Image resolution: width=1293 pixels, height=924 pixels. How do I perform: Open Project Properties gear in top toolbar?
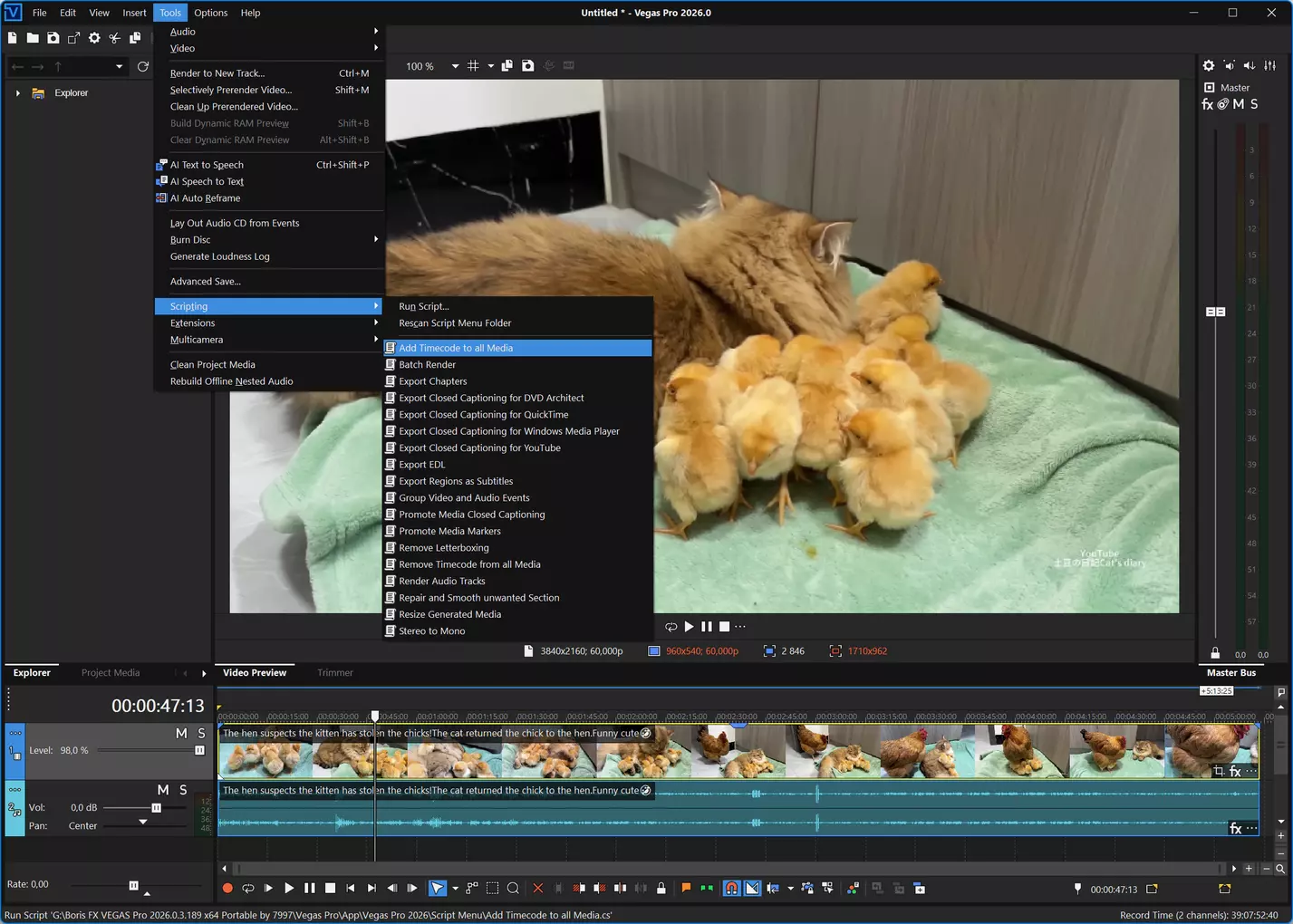click(94, 38)
